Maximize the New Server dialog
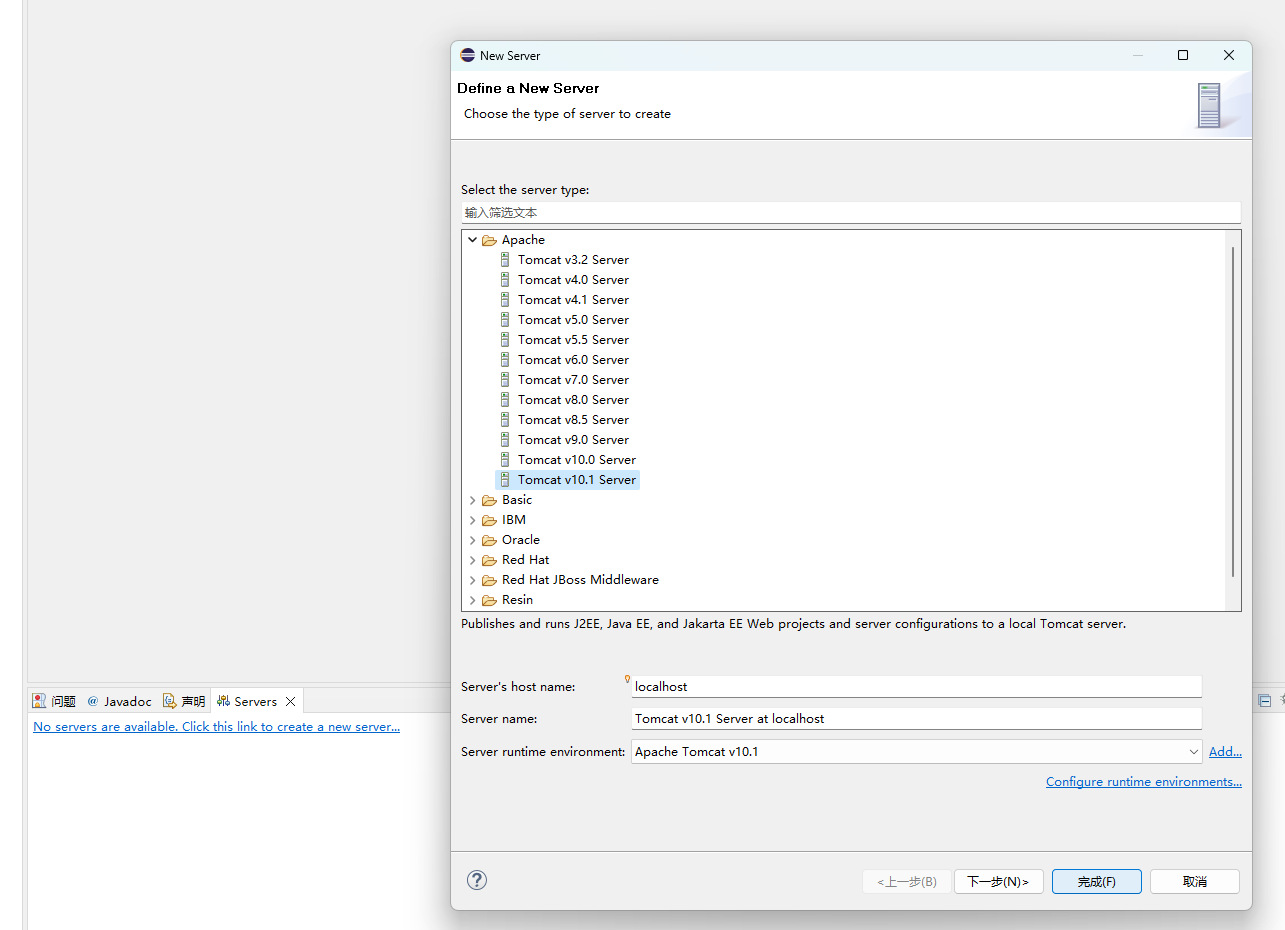Screen dimensions: 1285x930 (1183, 55)
